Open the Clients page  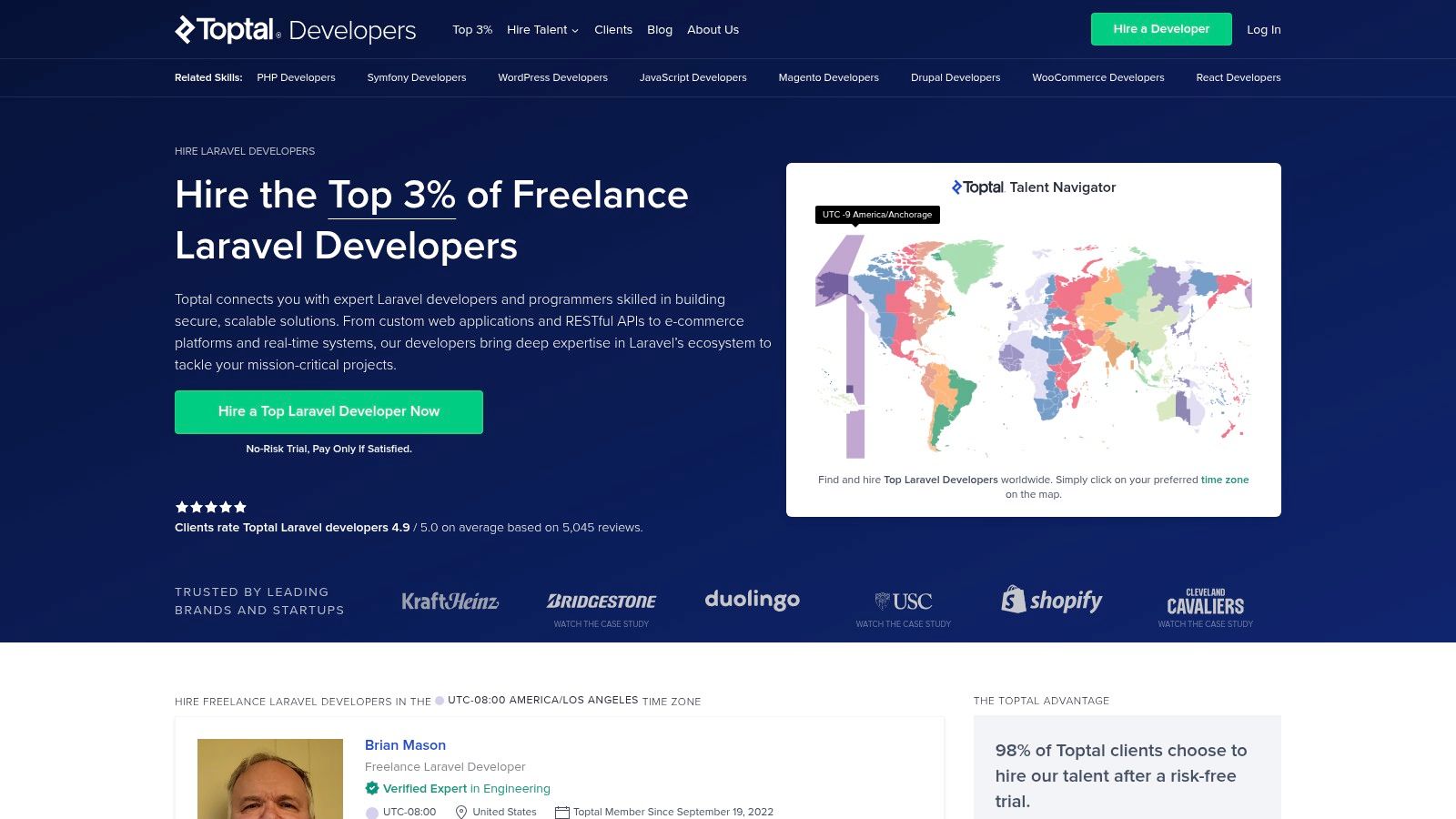(x=613, y=29)
